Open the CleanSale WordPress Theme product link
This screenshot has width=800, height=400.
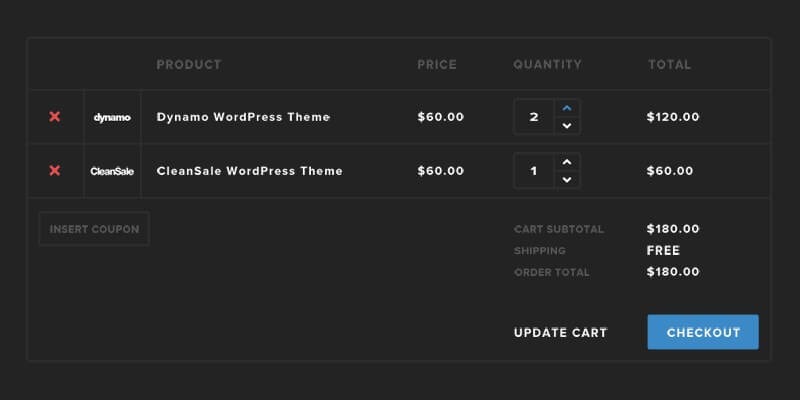click(x=249, y=171)
